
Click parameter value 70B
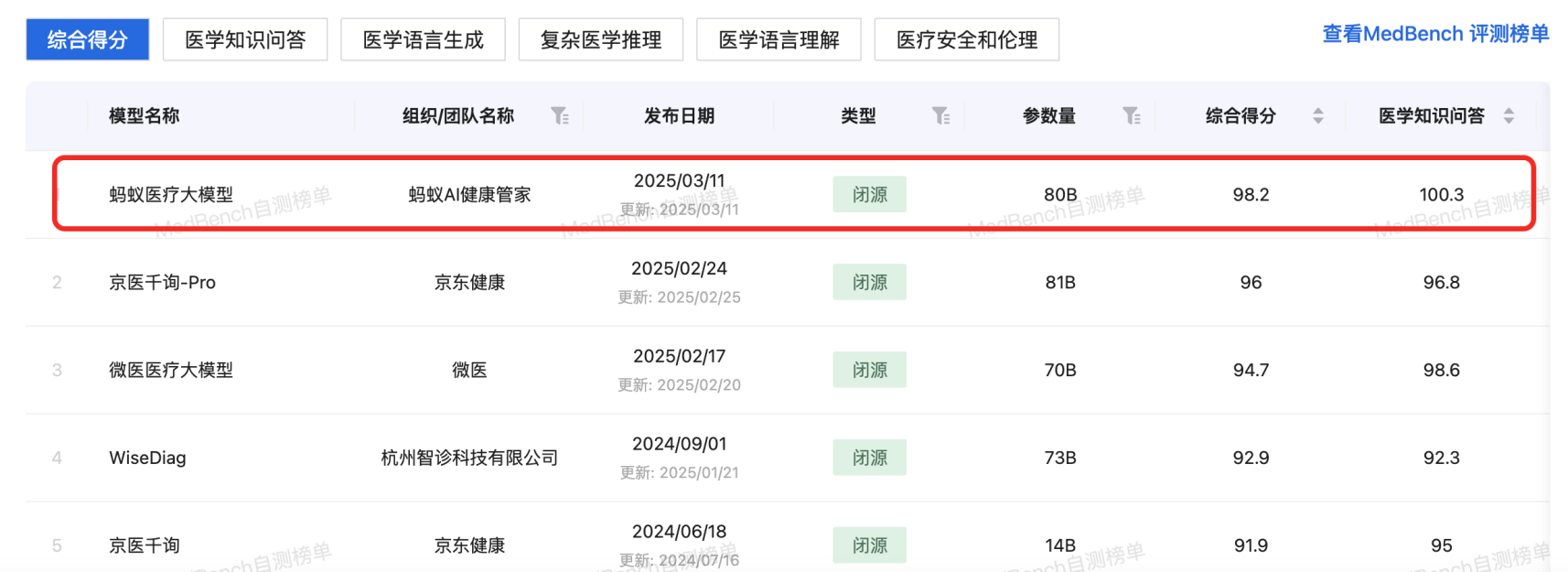1060,370
